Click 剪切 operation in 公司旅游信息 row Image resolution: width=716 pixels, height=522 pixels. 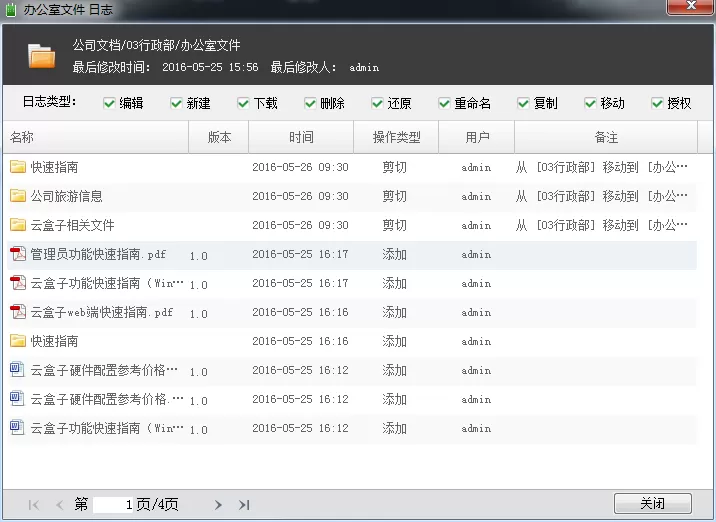coord(395,196)
